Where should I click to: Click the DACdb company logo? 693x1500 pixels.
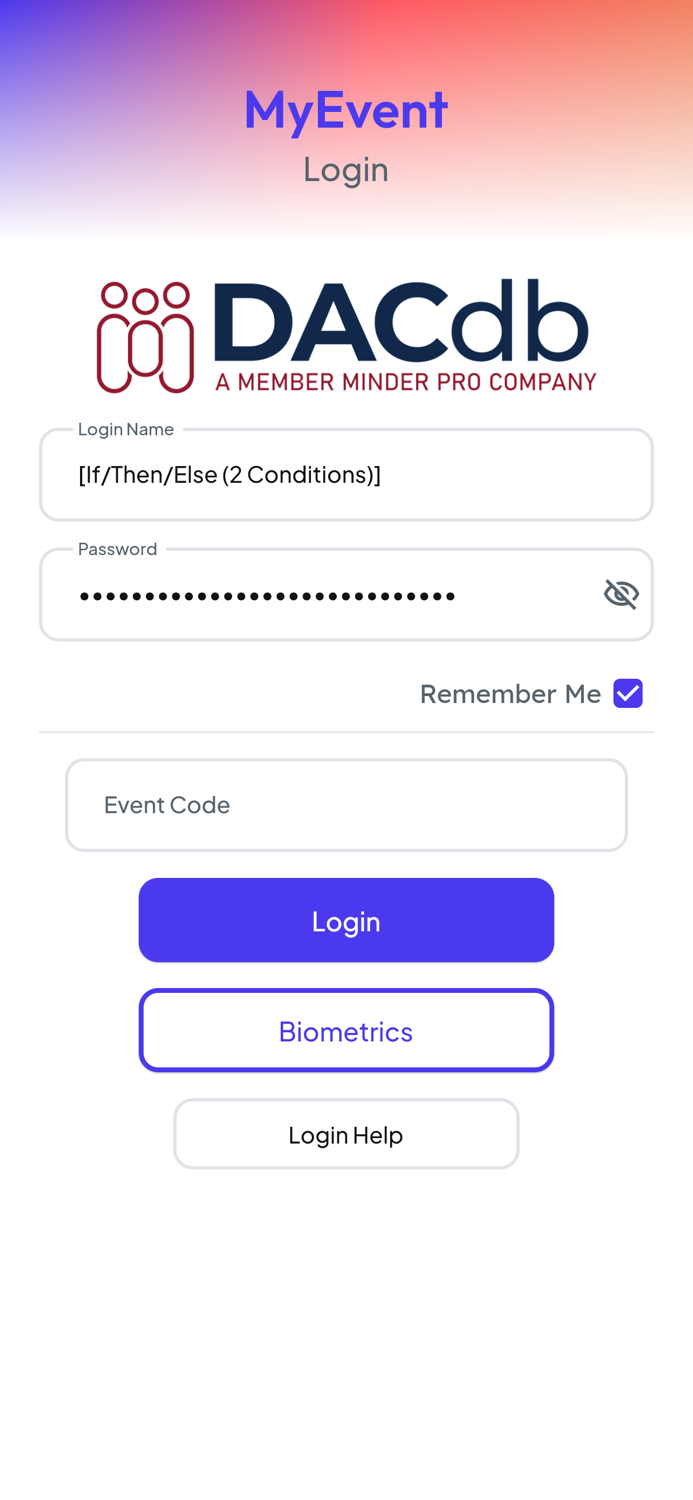[346, 335]
